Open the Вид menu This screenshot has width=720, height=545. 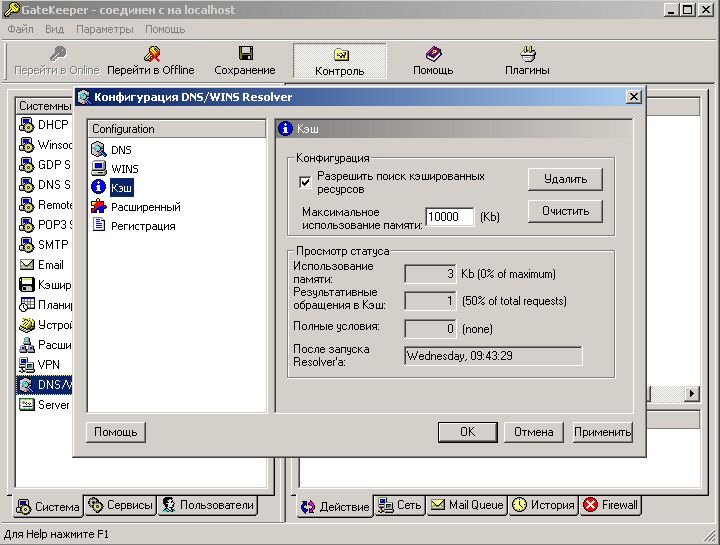click(x=54, y=29)
